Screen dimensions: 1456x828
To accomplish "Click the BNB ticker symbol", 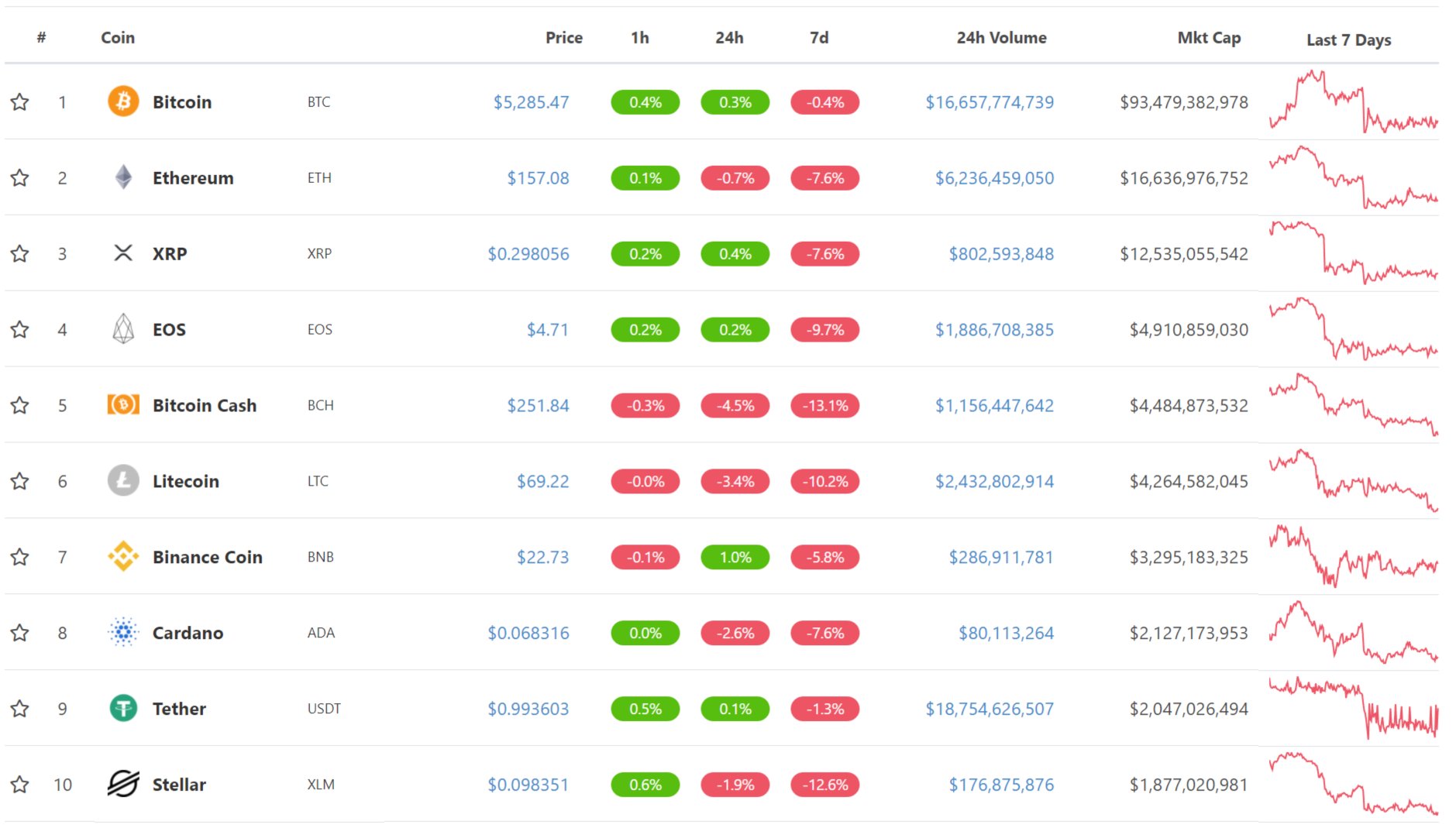I will (x=320, y=557).
